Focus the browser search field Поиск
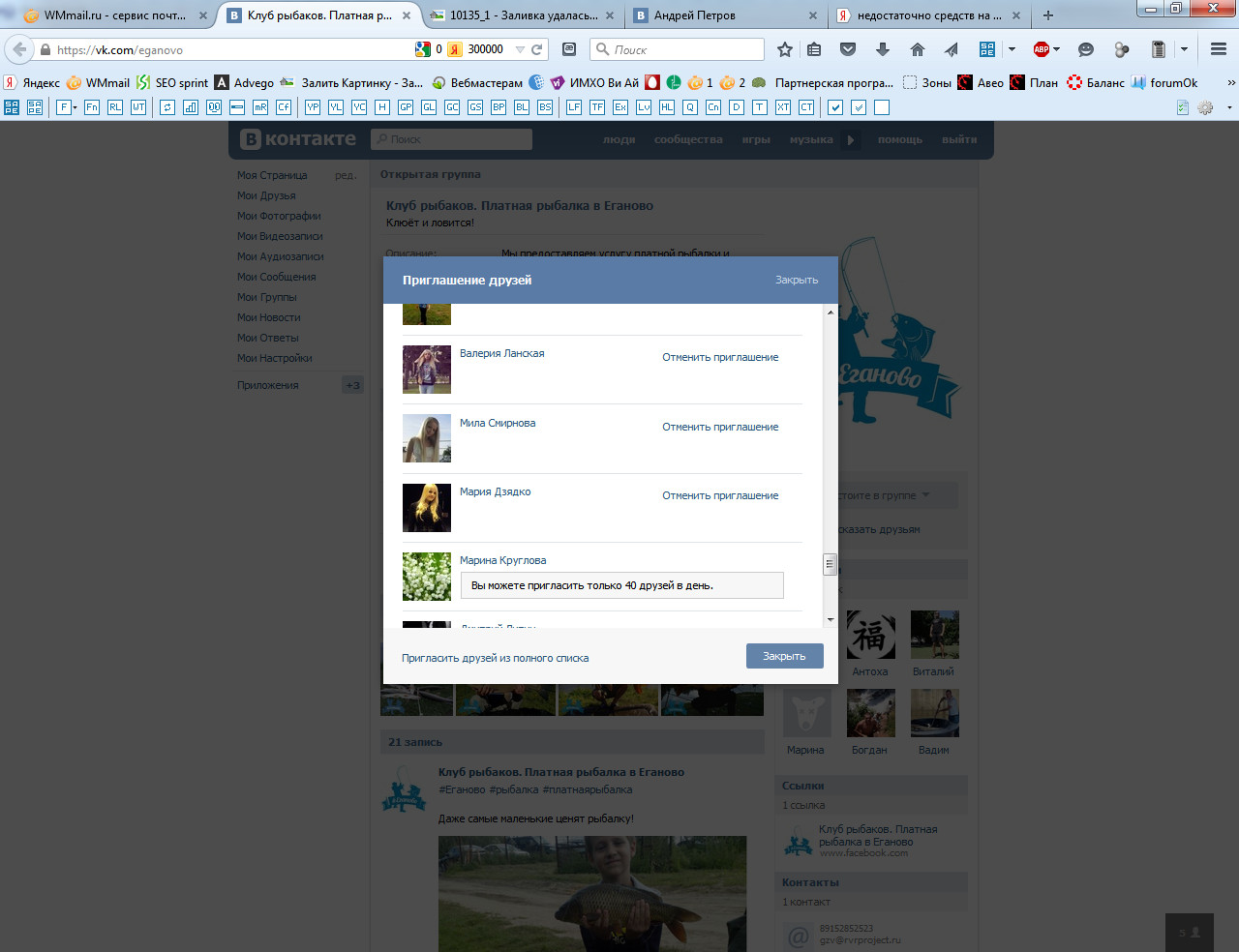The image size is (1239, 952). (678, 49)
